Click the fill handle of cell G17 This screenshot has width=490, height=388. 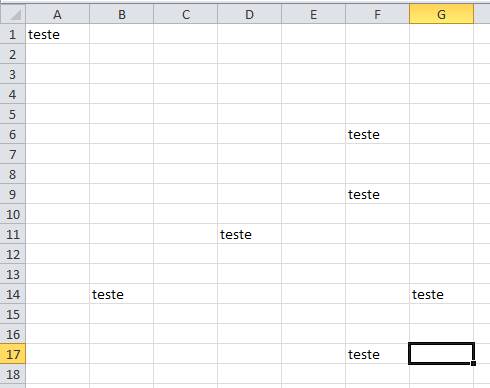[x=473, y=363]
